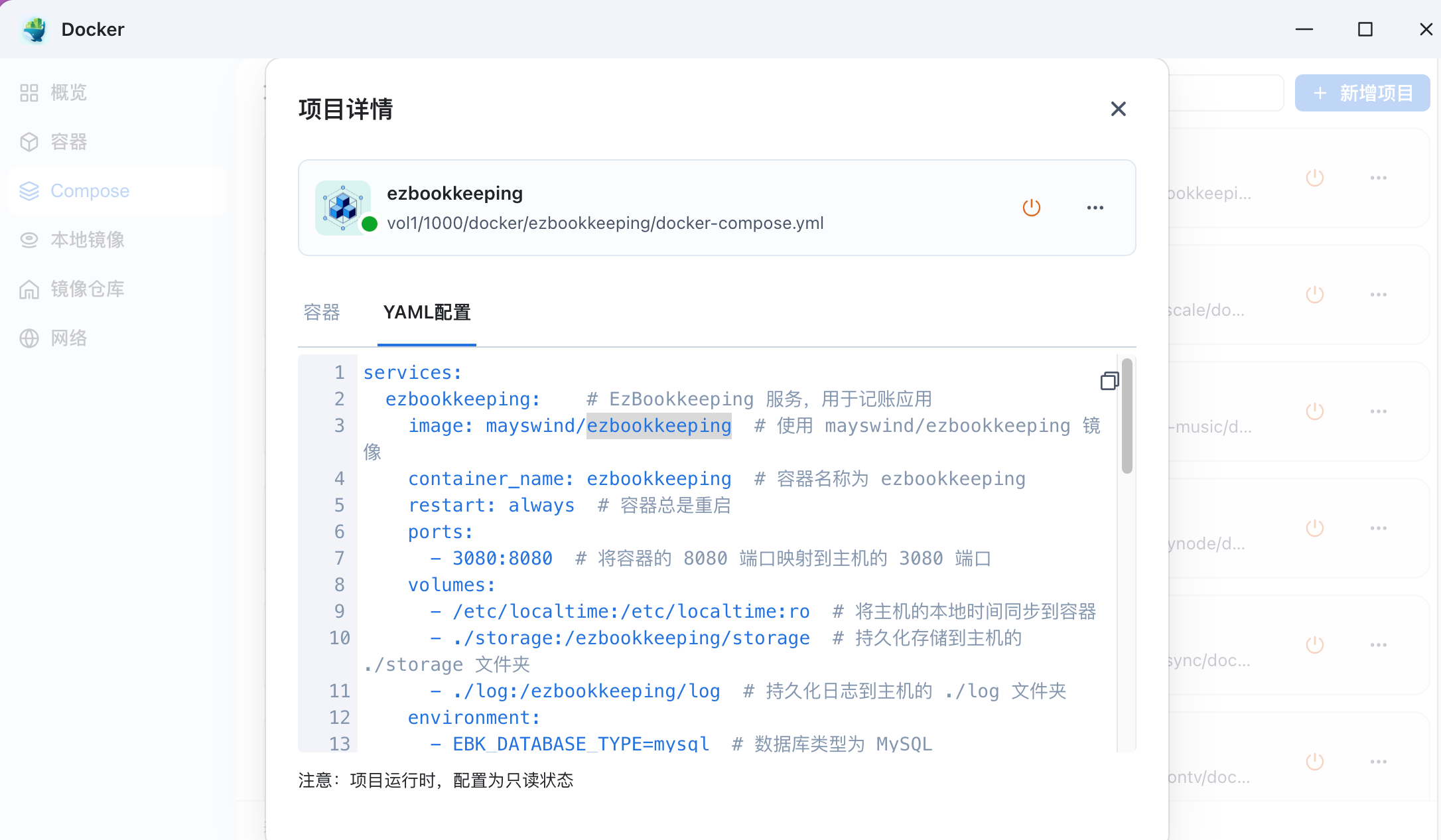Open the ellipsis menu on alist-tv project
Screen dimensions: 1441x840
pyautogui.click(x=1379, y=761)
